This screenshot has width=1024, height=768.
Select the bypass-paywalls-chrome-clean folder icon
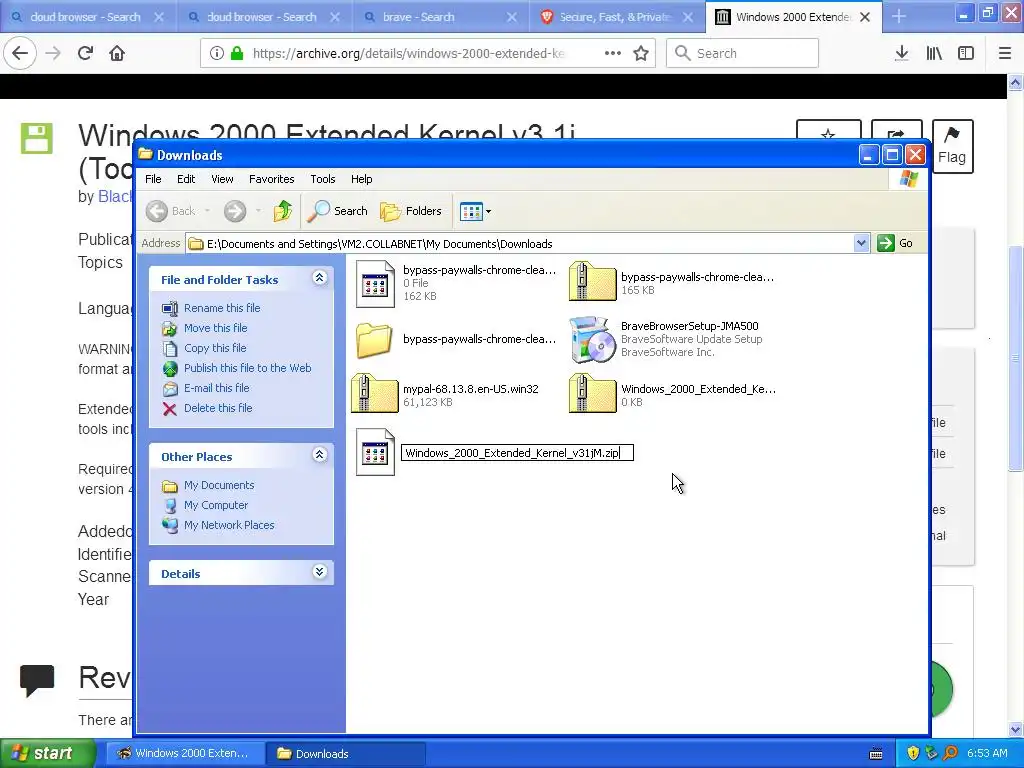[x=374, y=340]
